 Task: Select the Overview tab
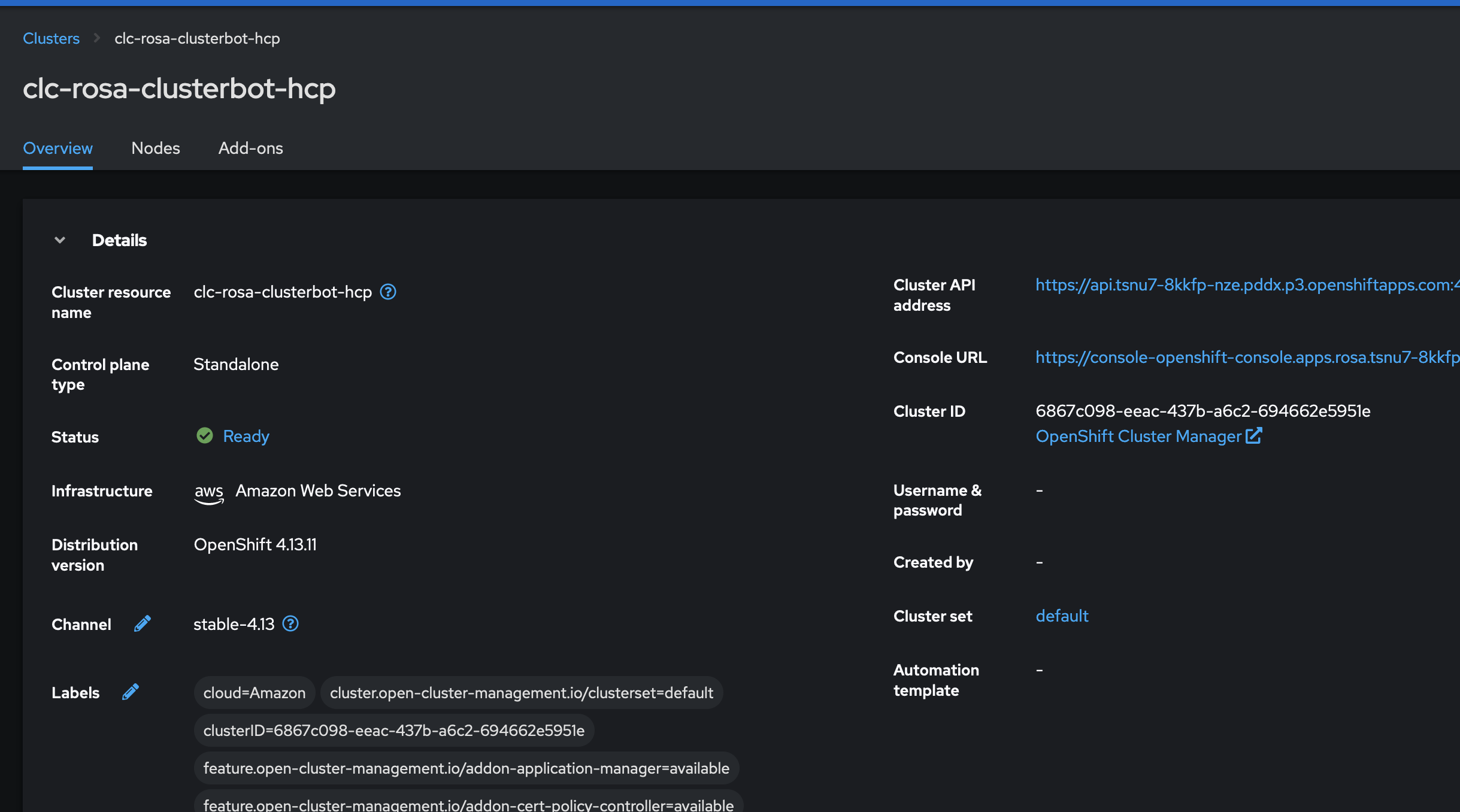pos(57,148)
